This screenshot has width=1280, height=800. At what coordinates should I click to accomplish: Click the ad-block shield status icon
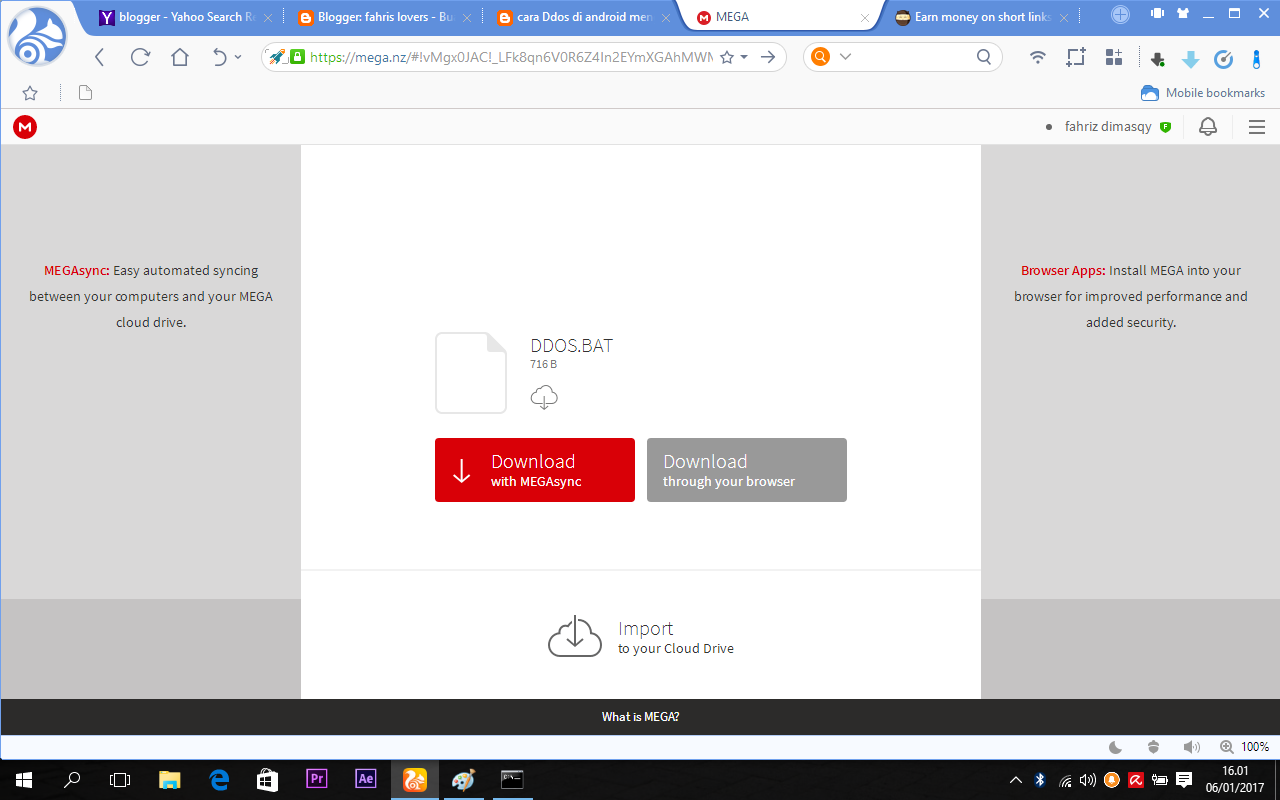[x=1153, y=747]
